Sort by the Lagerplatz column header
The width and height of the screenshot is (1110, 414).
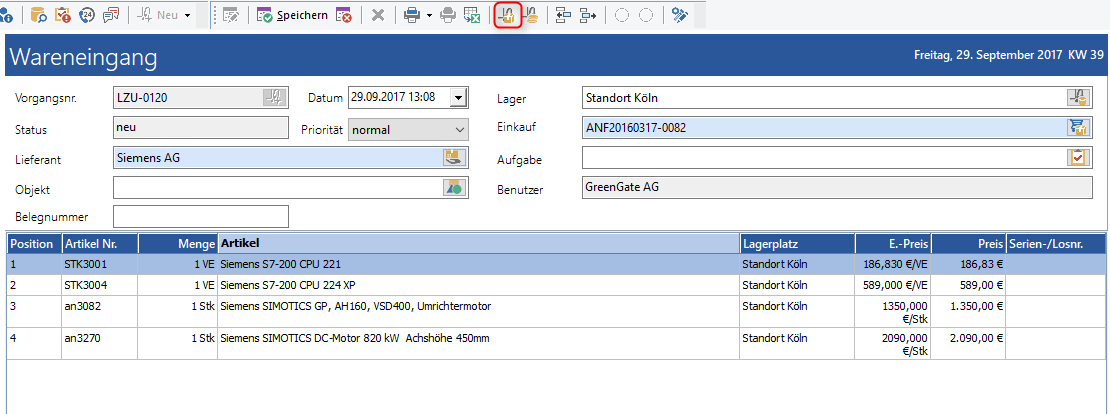pyautogui.click(x=798, y=243)
